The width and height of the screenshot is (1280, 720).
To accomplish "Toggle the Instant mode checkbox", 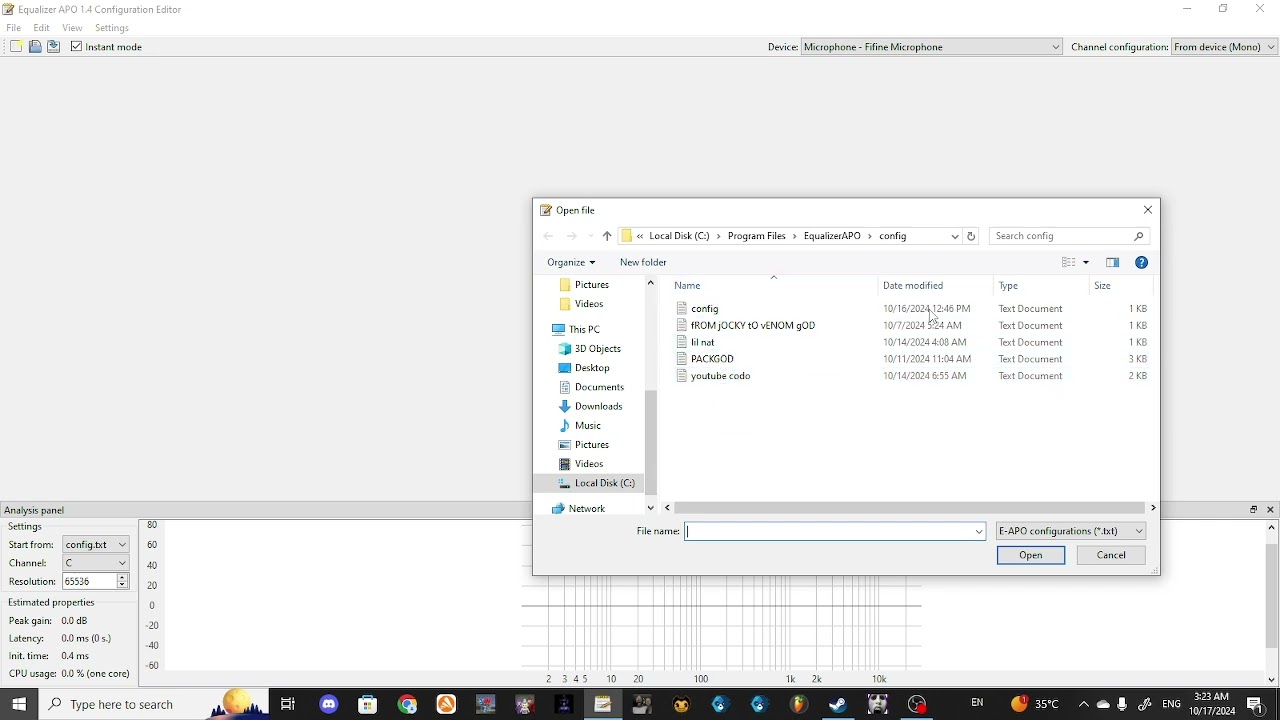I will coord(76,47).
